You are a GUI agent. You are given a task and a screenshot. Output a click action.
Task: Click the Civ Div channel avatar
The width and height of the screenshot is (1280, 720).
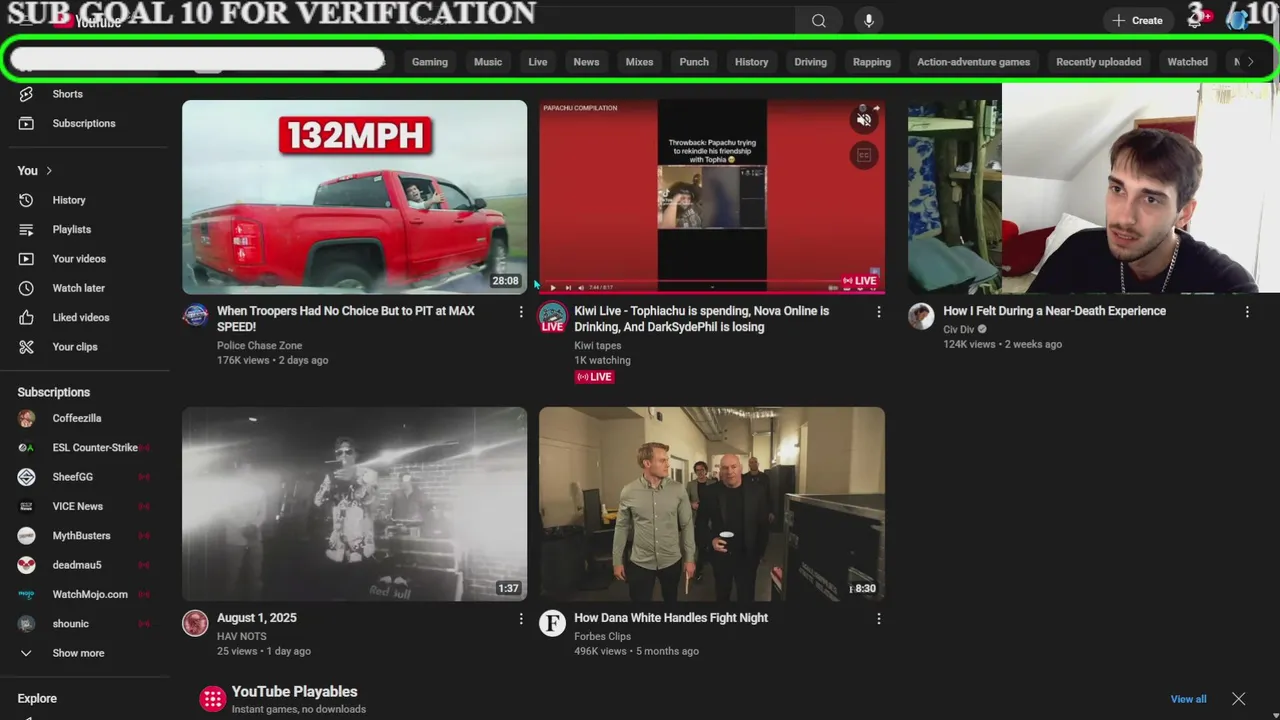[x=921, y=316]
